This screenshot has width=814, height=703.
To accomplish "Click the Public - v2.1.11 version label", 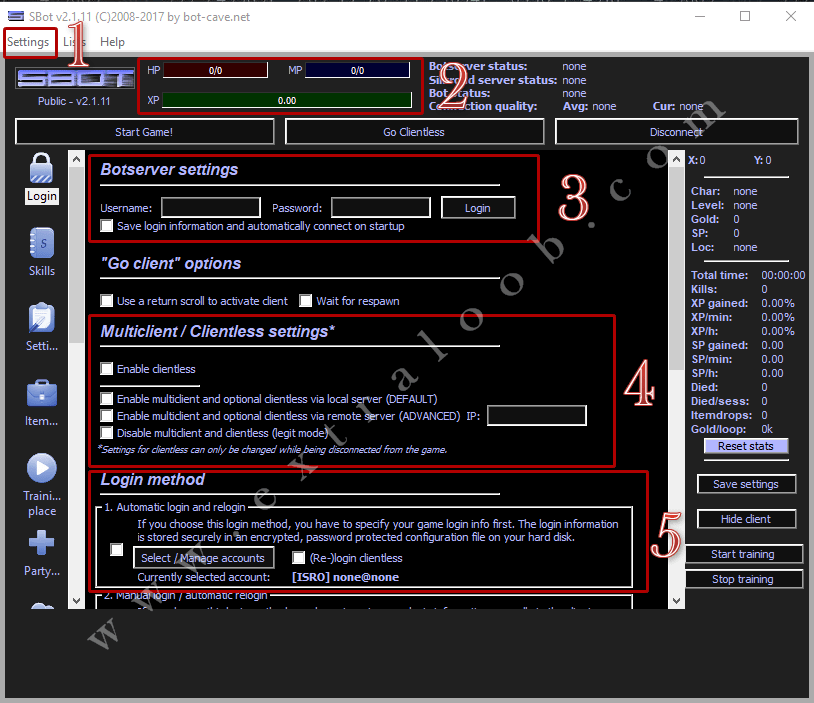I will 74,101.
